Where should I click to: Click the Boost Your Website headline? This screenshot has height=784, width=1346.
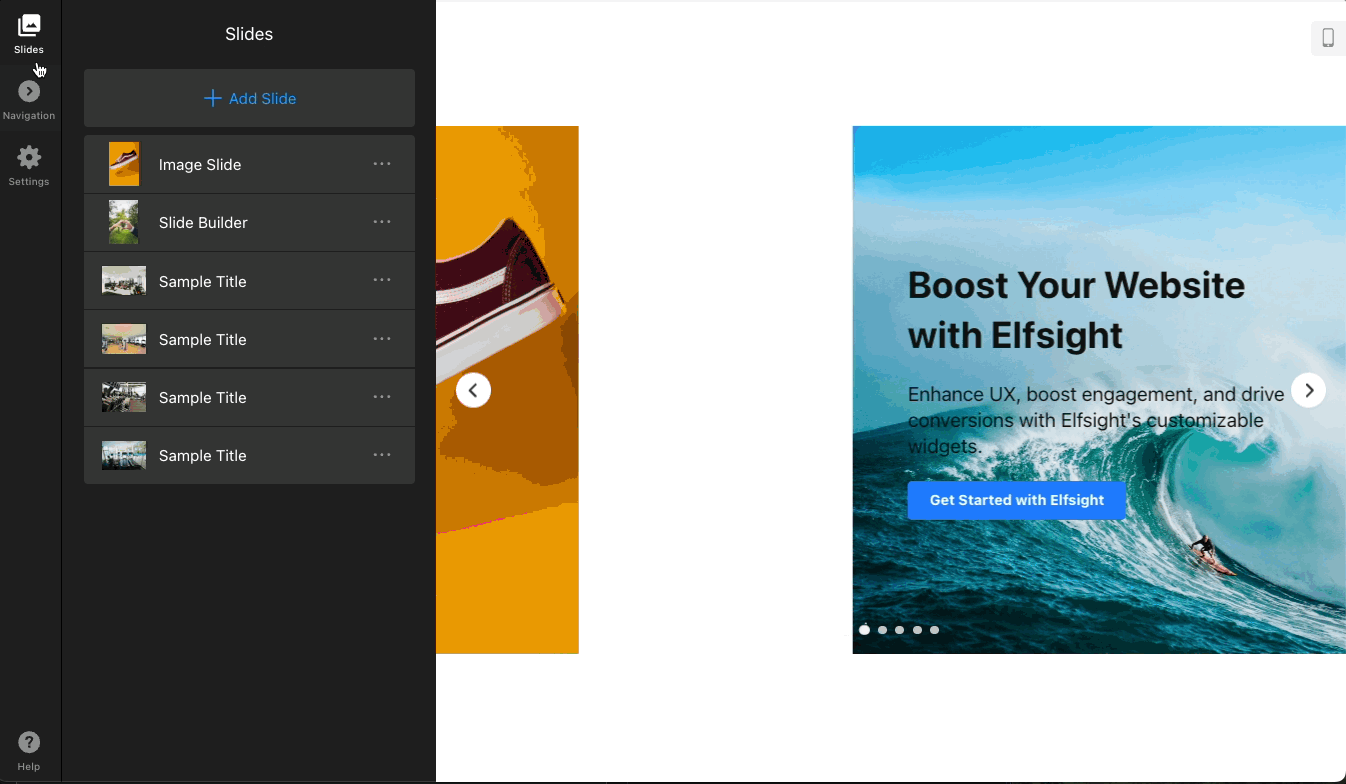tap(1076, 310)
